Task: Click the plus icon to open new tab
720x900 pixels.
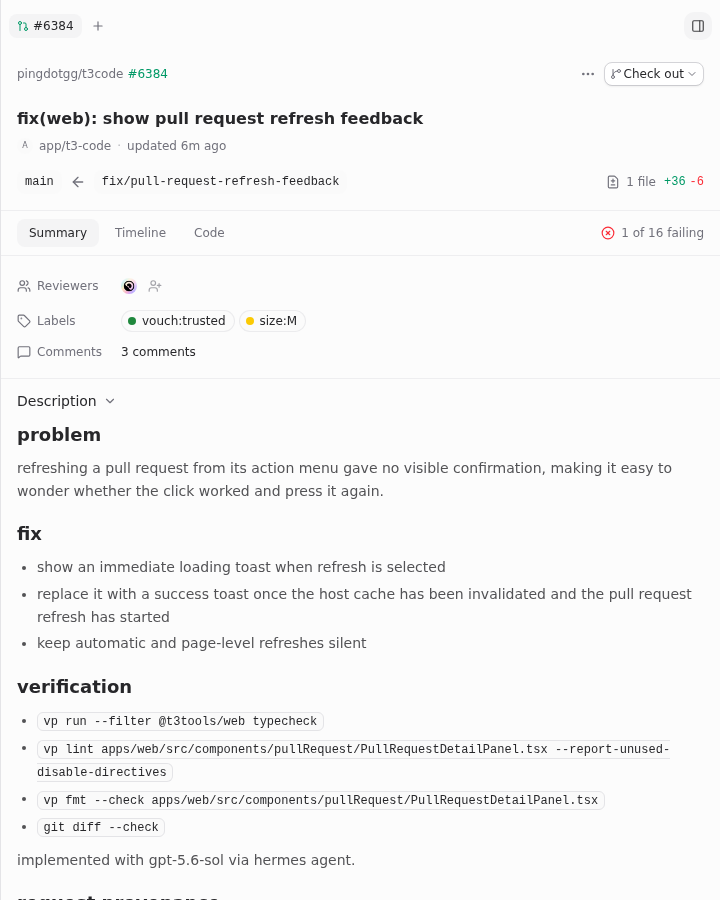Action: (x=98, y=26)
